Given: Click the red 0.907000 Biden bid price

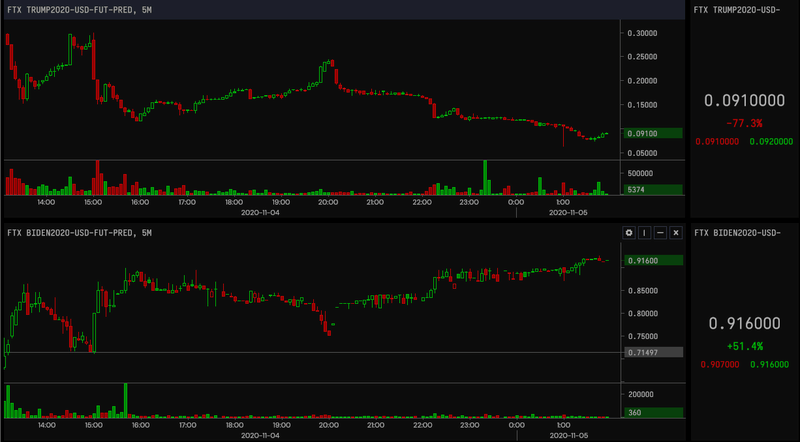Looking at the screenshot, I should coord(719,364).
